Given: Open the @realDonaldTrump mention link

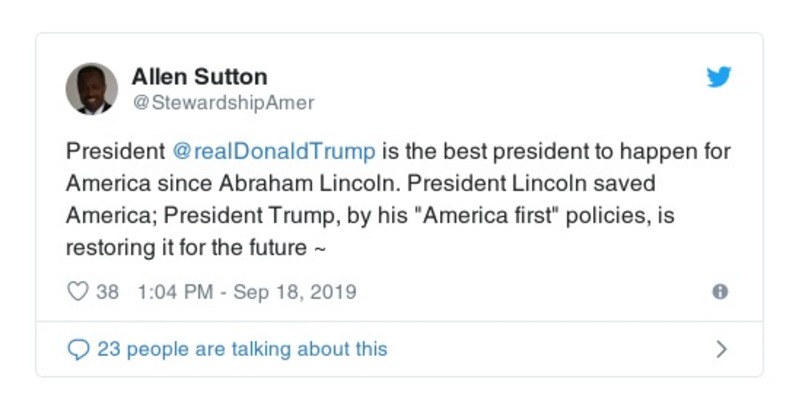Looking at the screenshot, I should point(275,152).
